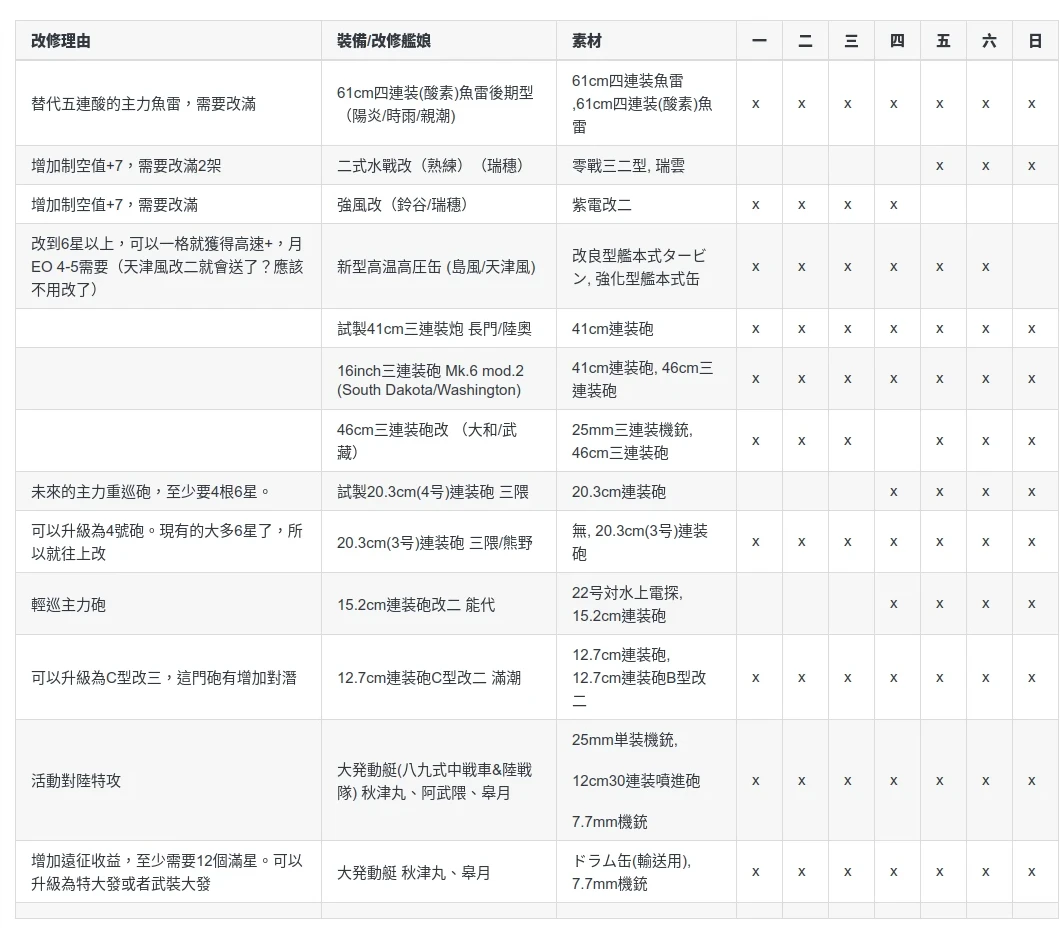Click 四 column x in 強風改 row
1060x928 pixels.
click(x=894, y=205)
